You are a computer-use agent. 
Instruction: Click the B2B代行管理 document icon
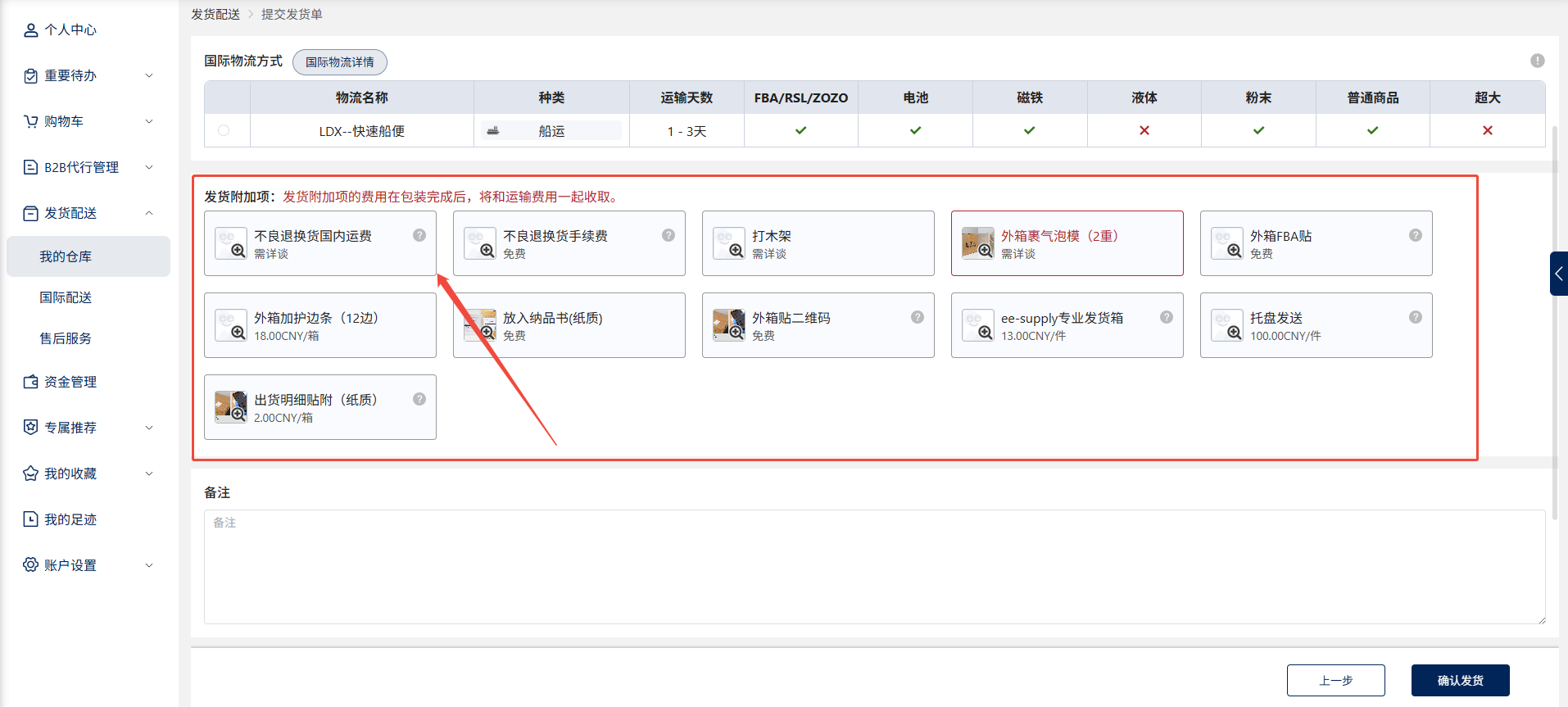pos(31,168)
